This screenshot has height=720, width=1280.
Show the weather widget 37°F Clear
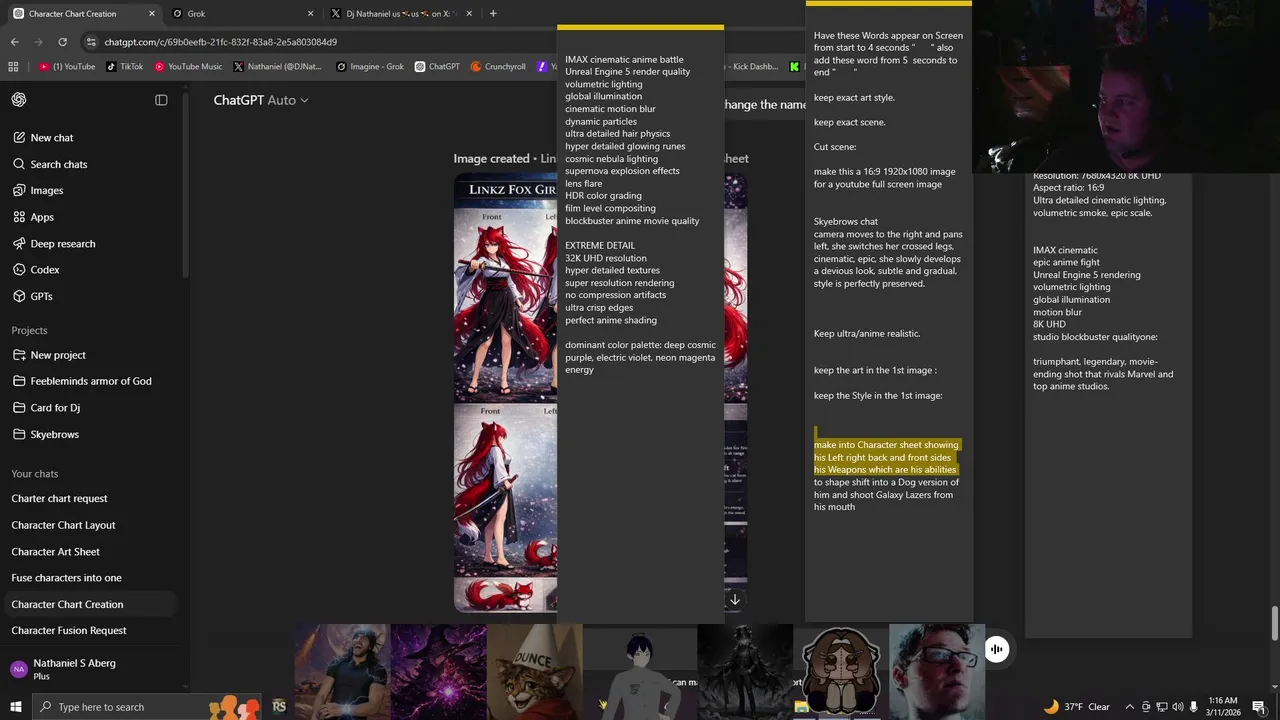click(x=1076, y=707)
